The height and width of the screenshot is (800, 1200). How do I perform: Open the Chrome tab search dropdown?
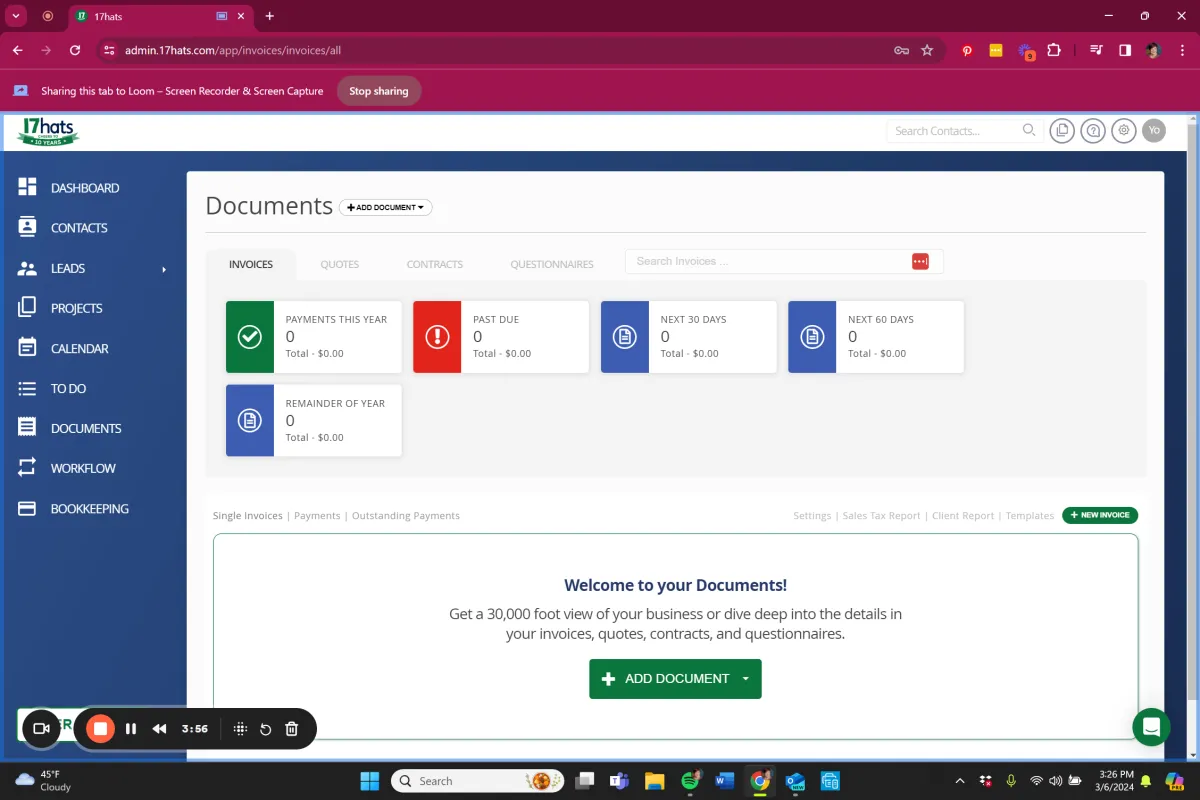pos(16,16)
